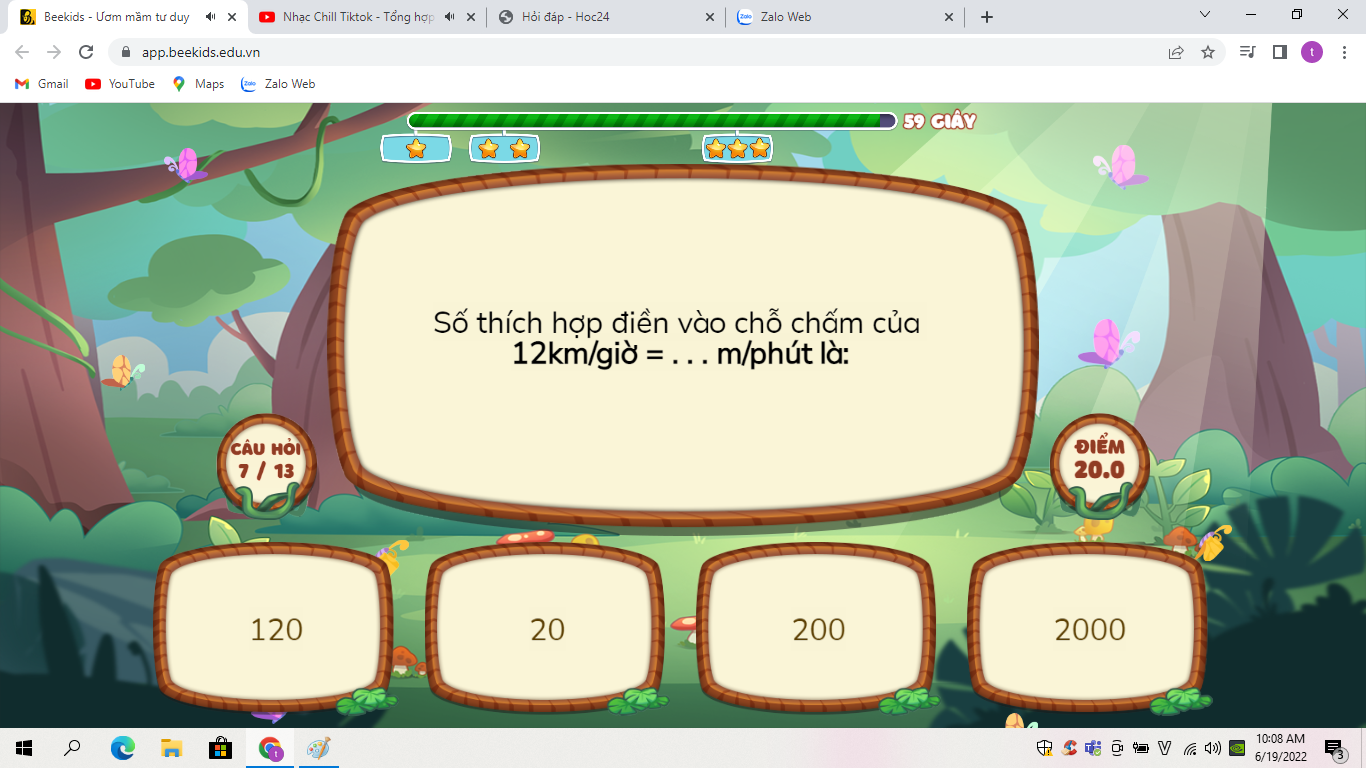Open network Wi-Fi tray icon
Image resolution: width=1366 pixels, height=768 pixels.
1190,748
